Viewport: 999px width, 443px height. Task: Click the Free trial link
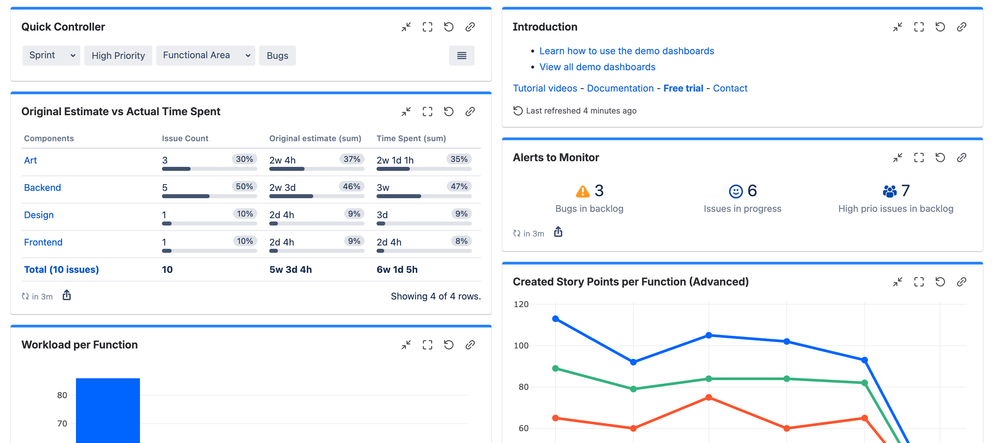pyautogui.click(x=683, y=89)
